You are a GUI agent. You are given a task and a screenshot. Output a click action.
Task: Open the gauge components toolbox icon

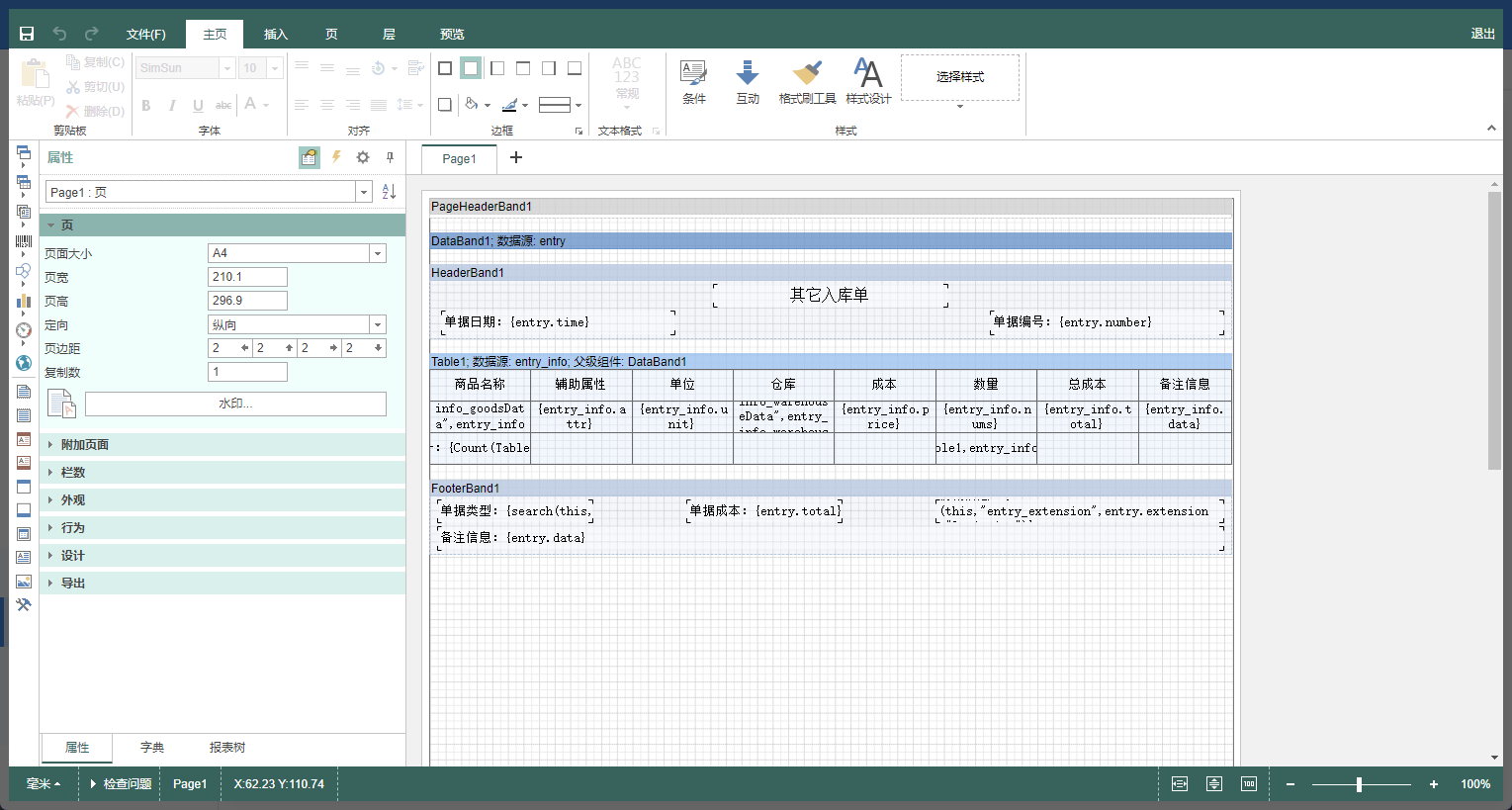[24, 330]
